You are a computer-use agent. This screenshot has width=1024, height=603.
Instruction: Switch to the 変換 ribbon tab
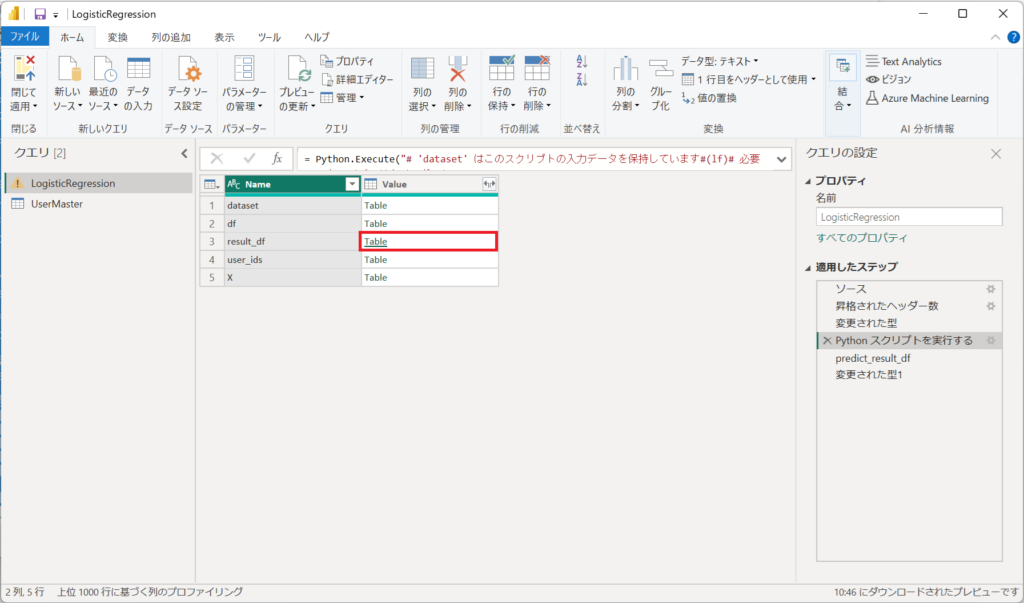117,37
